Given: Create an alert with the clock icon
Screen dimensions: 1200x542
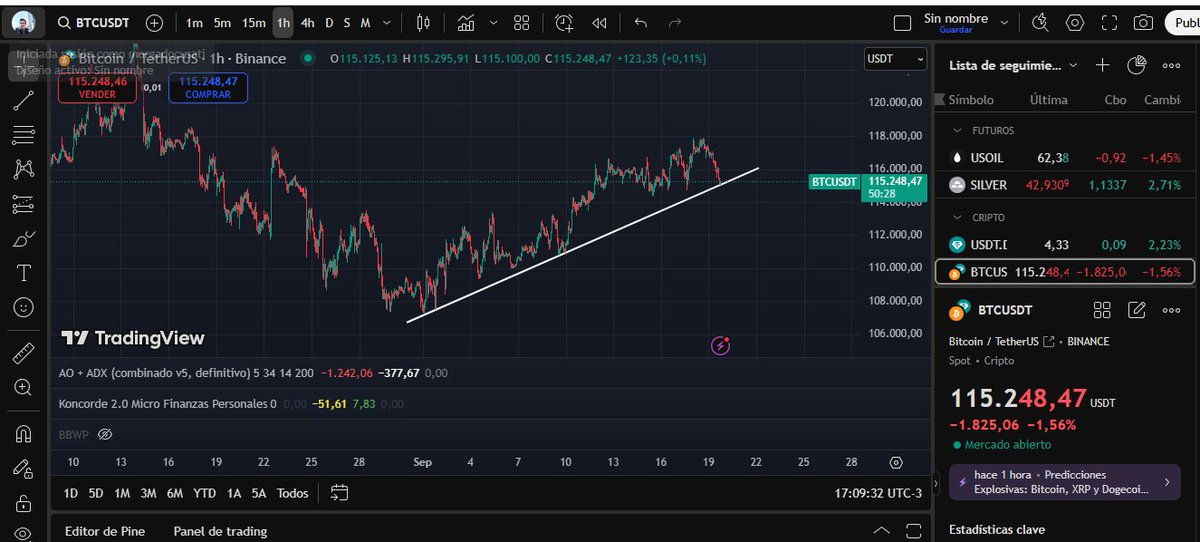Looking at the screenshot, I should 565,22.
